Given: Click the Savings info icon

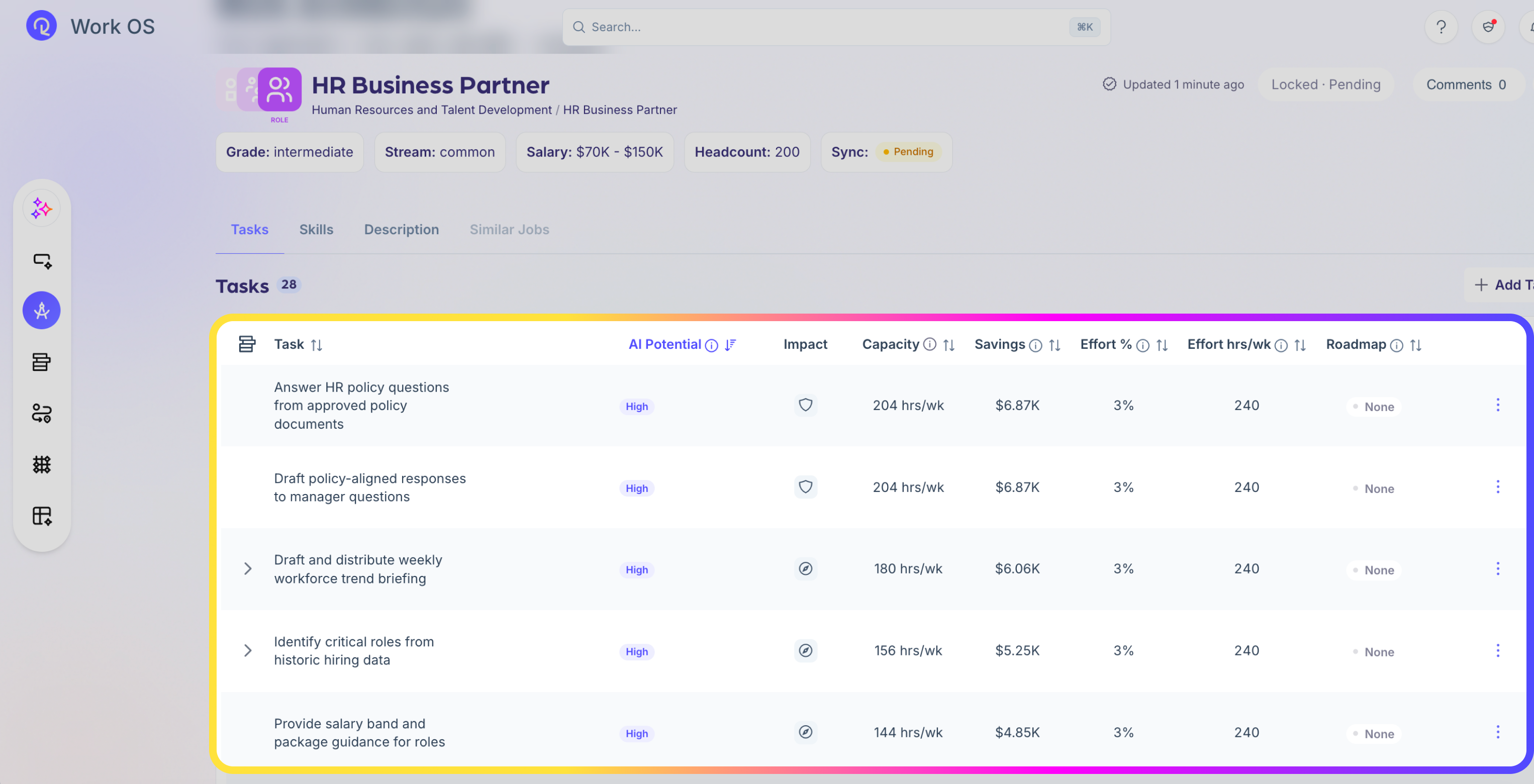Looking at the screenshot, I should point(1035,345).
